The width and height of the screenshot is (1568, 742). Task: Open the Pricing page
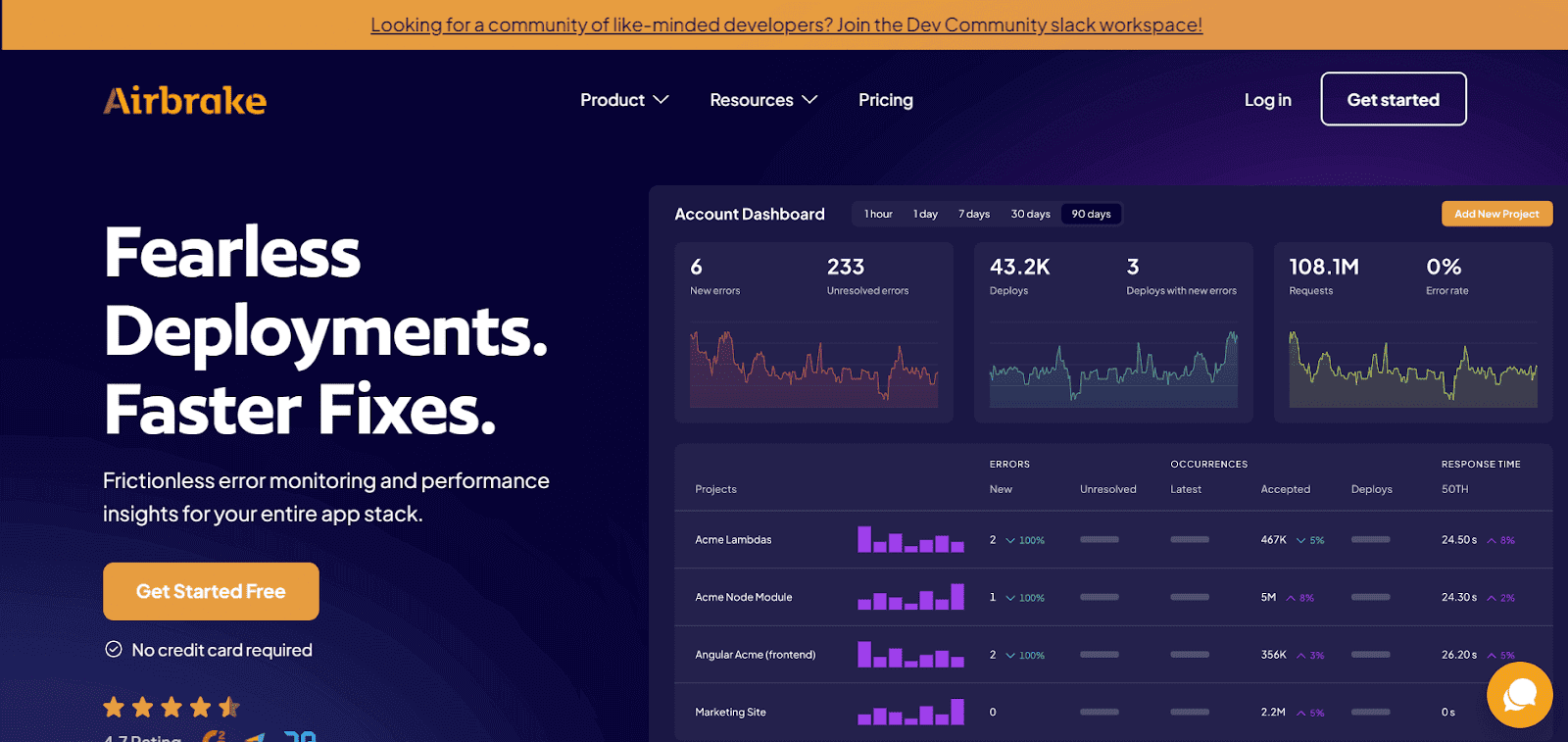886,100
